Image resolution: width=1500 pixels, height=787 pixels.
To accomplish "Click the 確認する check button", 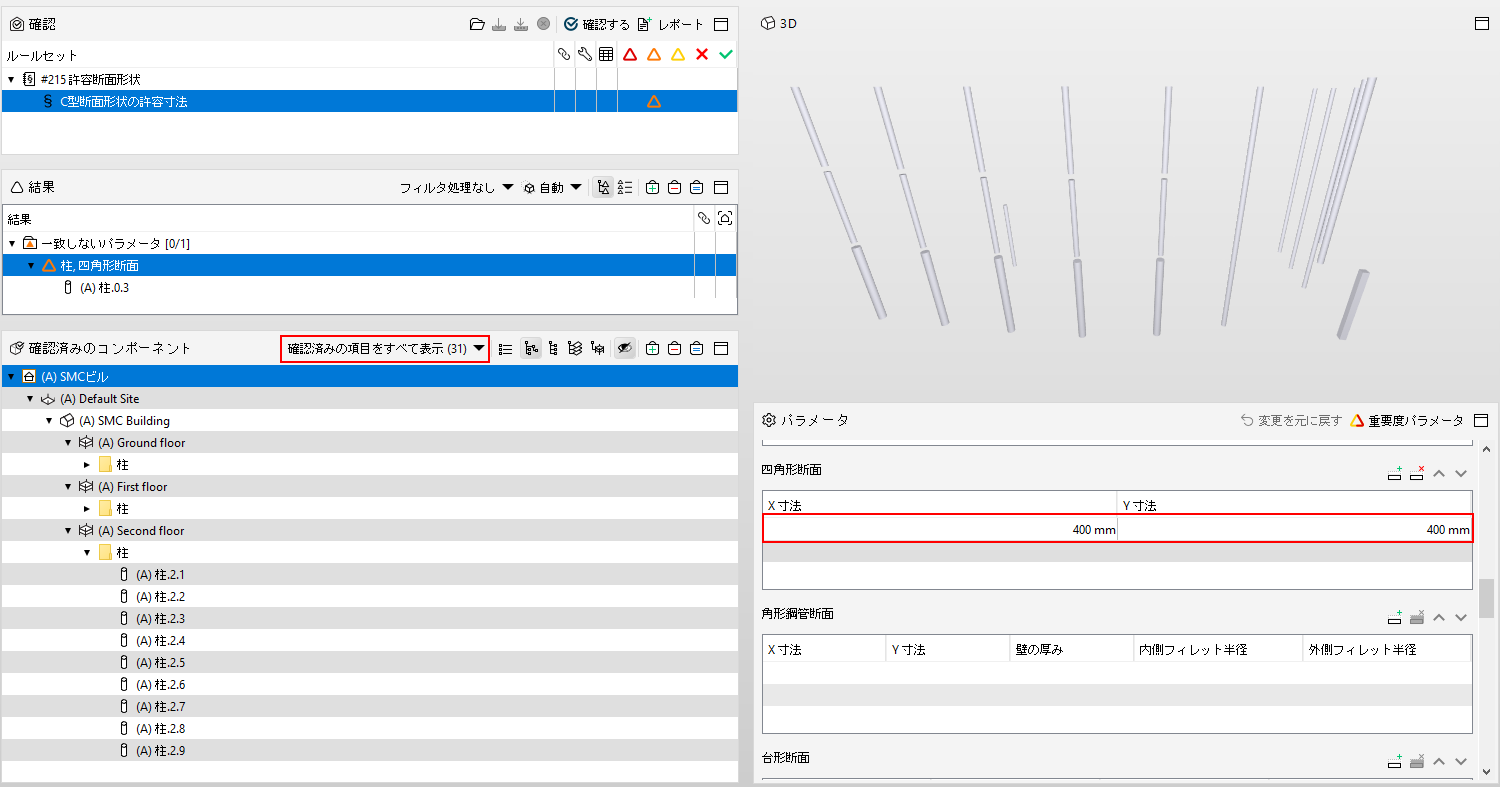I will click(598, 24).
